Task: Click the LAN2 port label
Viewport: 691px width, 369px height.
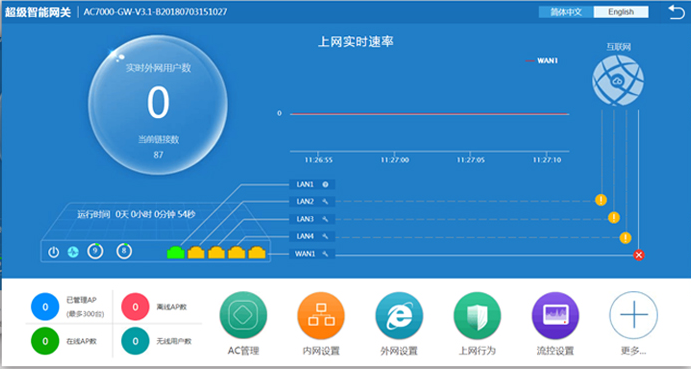Action: coord(305,201)
